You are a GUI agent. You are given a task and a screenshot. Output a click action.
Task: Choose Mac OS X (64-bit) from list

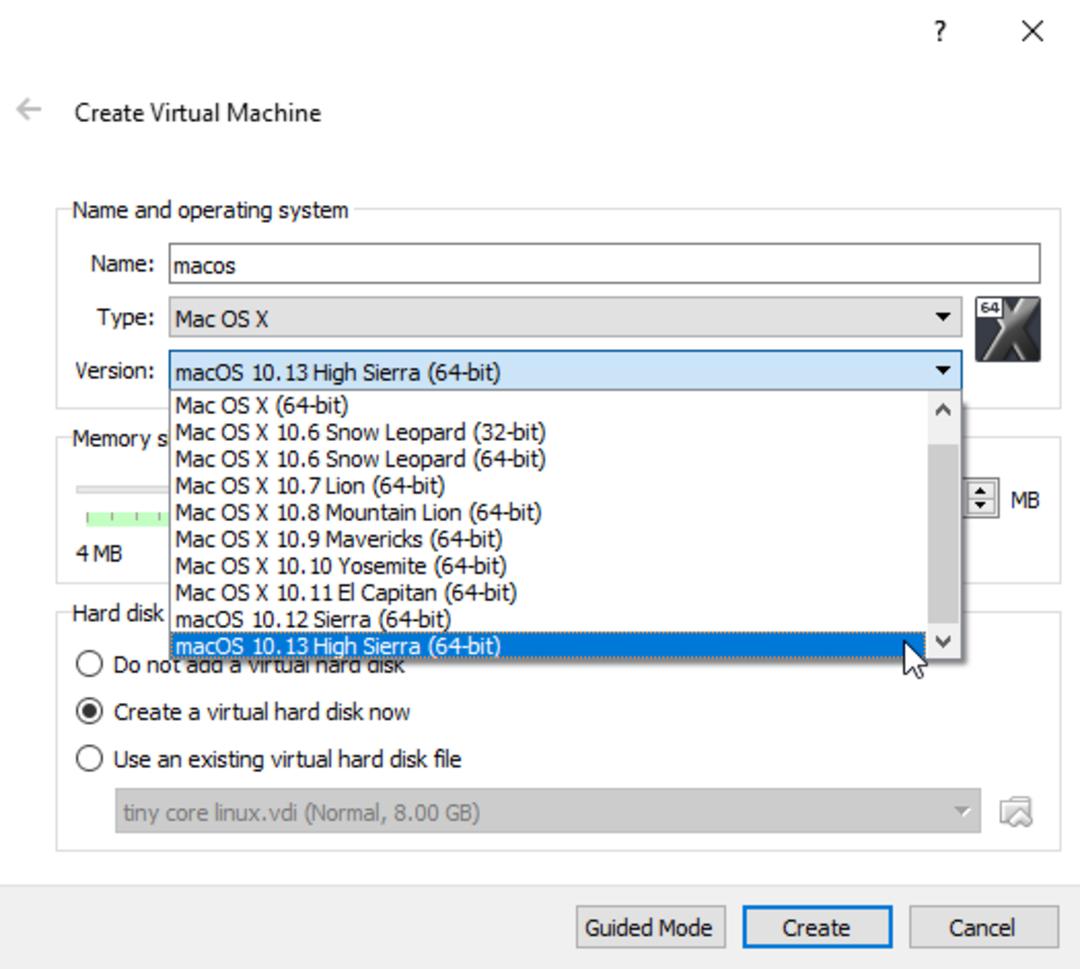(x=548, y=406)
